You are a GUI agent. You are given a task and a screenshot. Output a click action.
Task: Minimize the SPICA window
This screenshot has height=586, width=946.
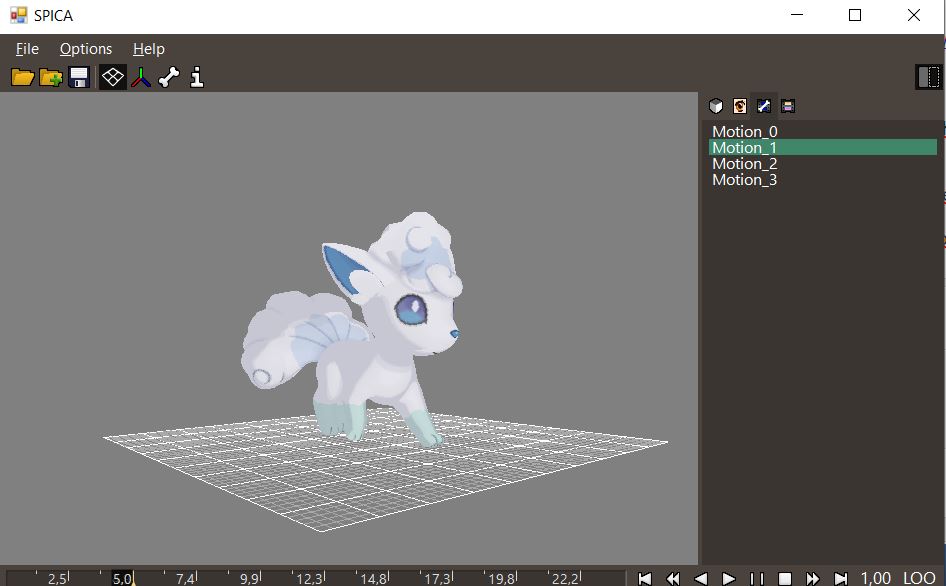(x=797, y=15)
